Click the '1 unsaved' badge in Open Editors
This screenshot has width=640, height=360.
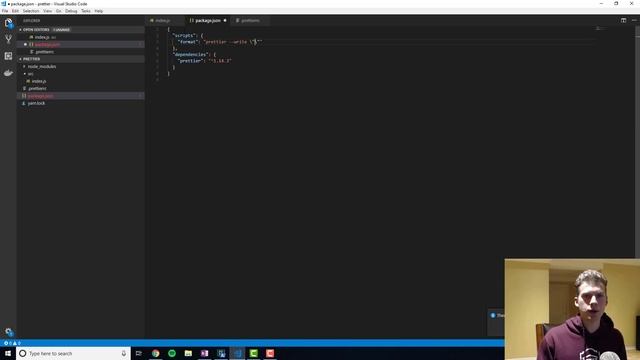tap(61, 30)
